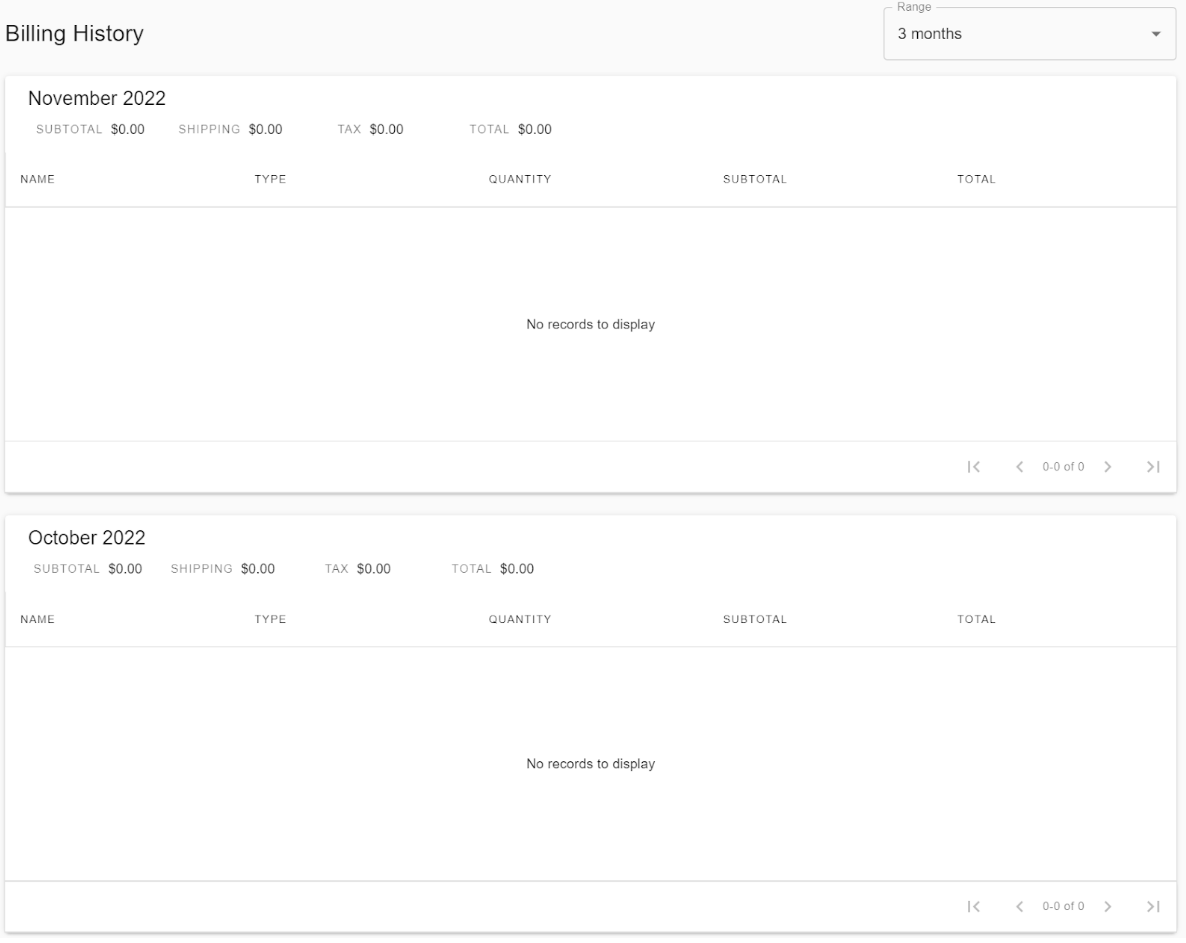
Task: Sort November table by TYPE column header
Action: pos(270,180)
